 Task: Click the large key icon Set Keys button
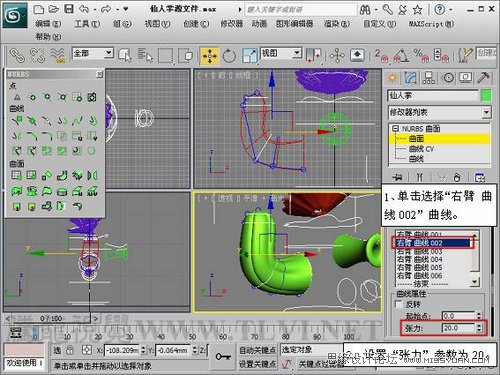pyautogui.click(x=223, y=357)
